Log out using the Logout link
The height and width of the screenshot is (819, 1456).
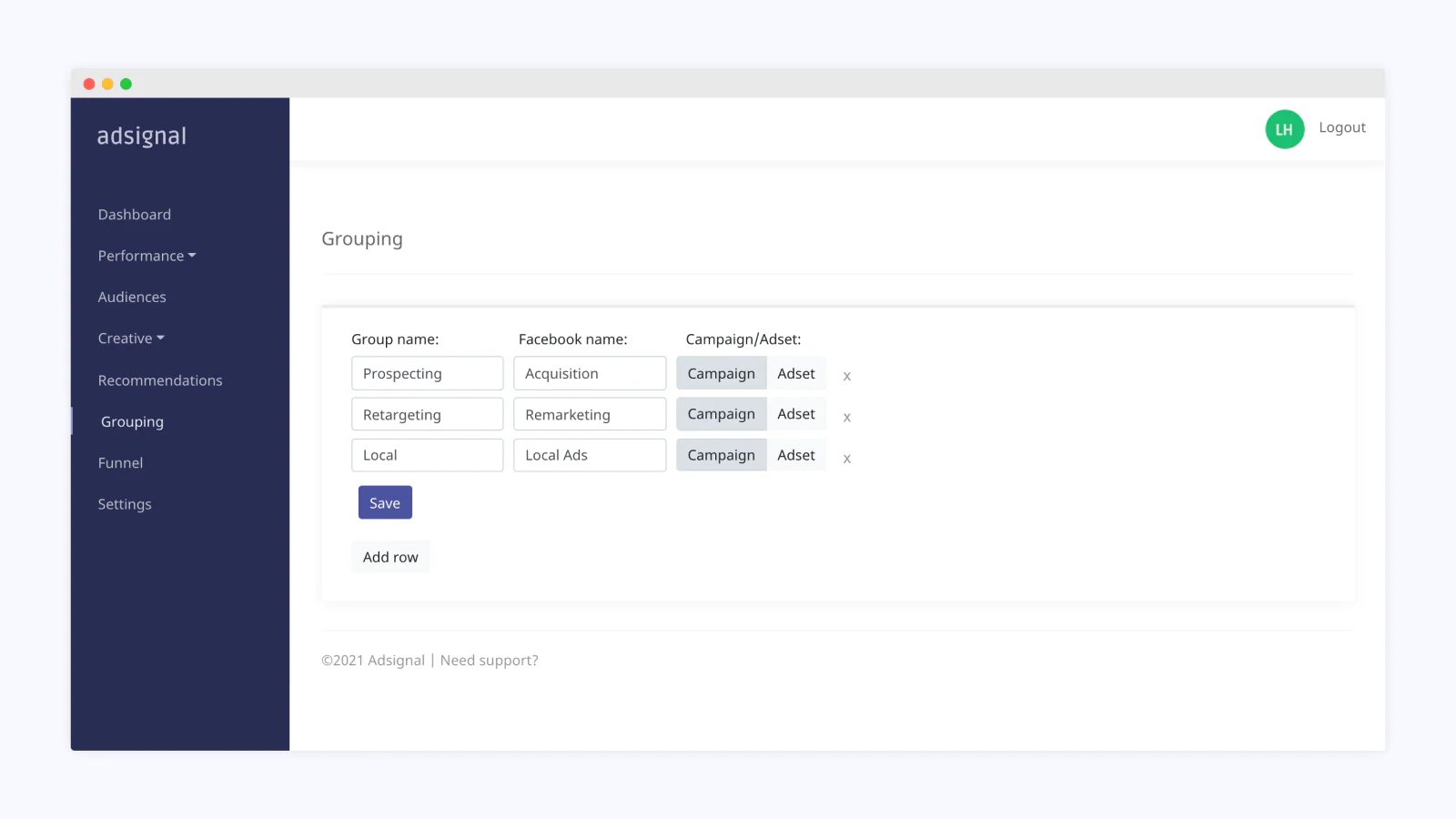click(1342, 127)
